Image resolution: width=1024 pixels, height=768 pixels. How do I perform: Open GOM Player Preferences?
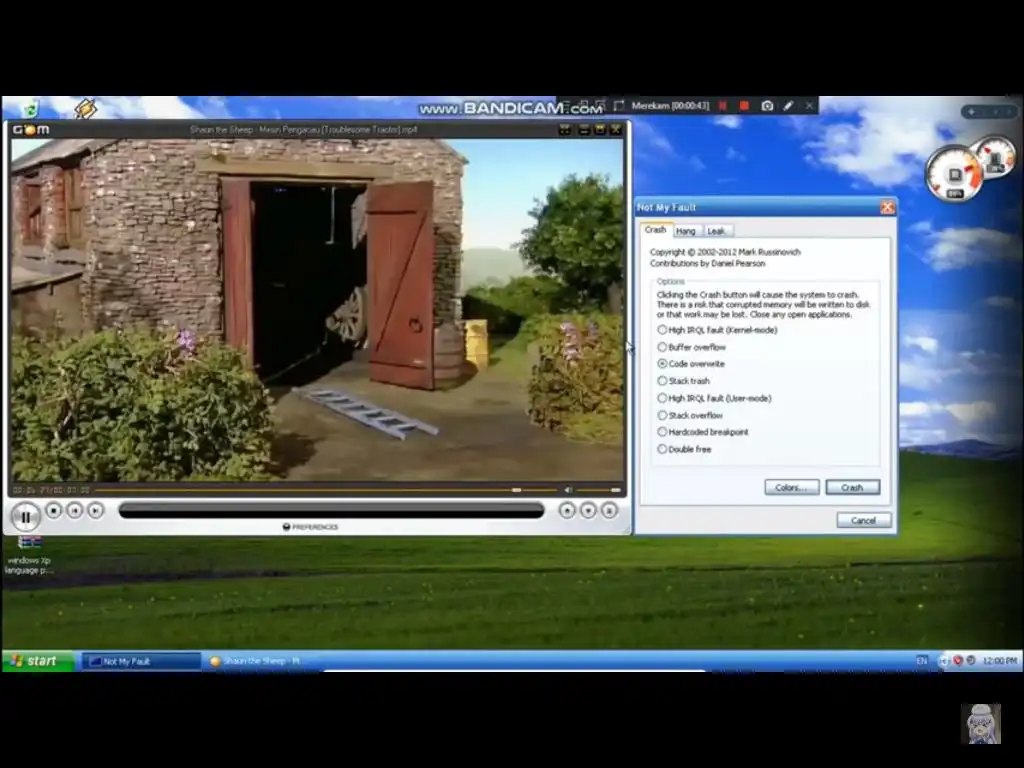[x=310, y=527]
